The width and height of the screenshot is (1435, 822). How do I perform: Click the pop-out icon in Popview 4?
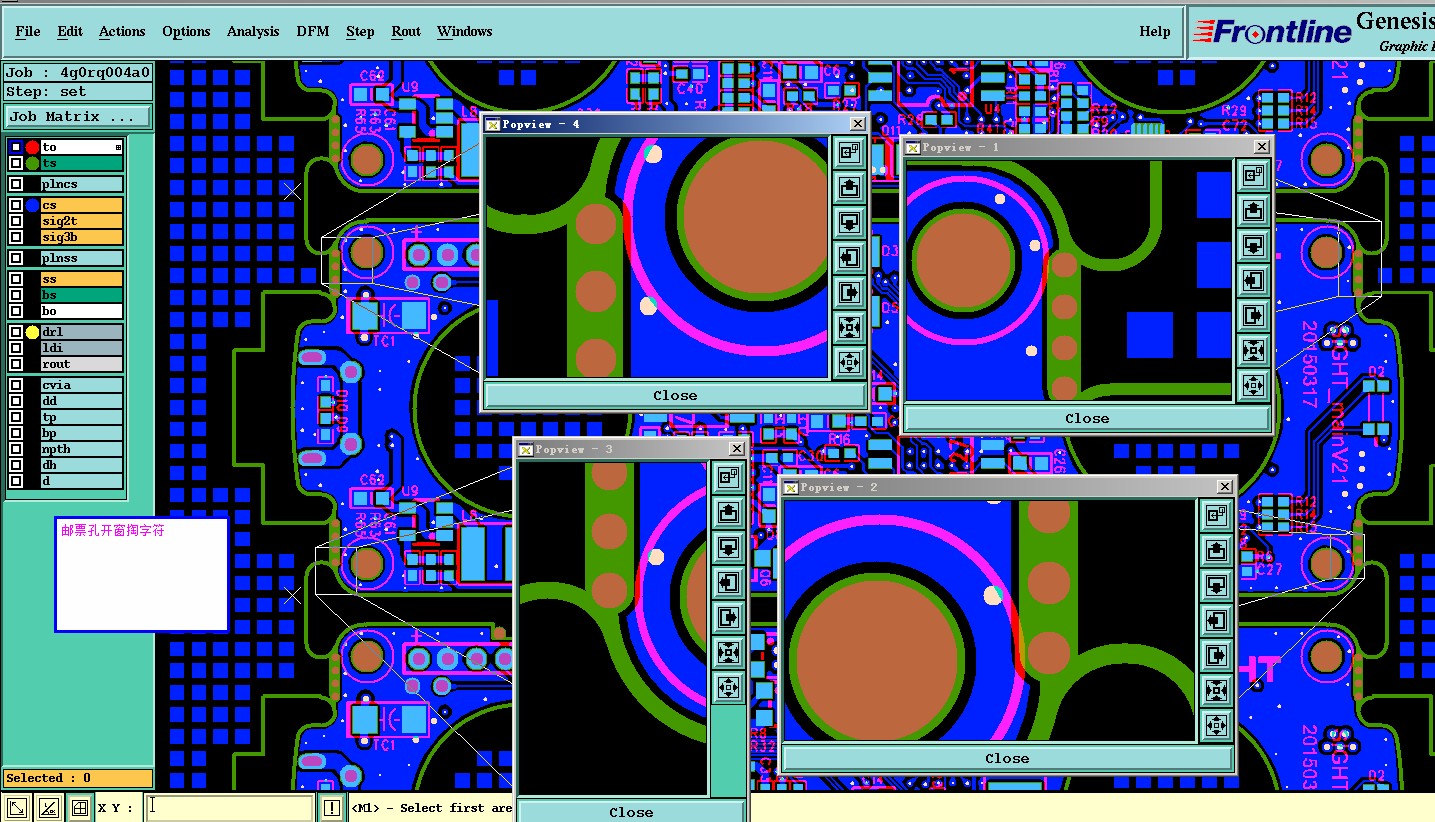click(849, 152)
